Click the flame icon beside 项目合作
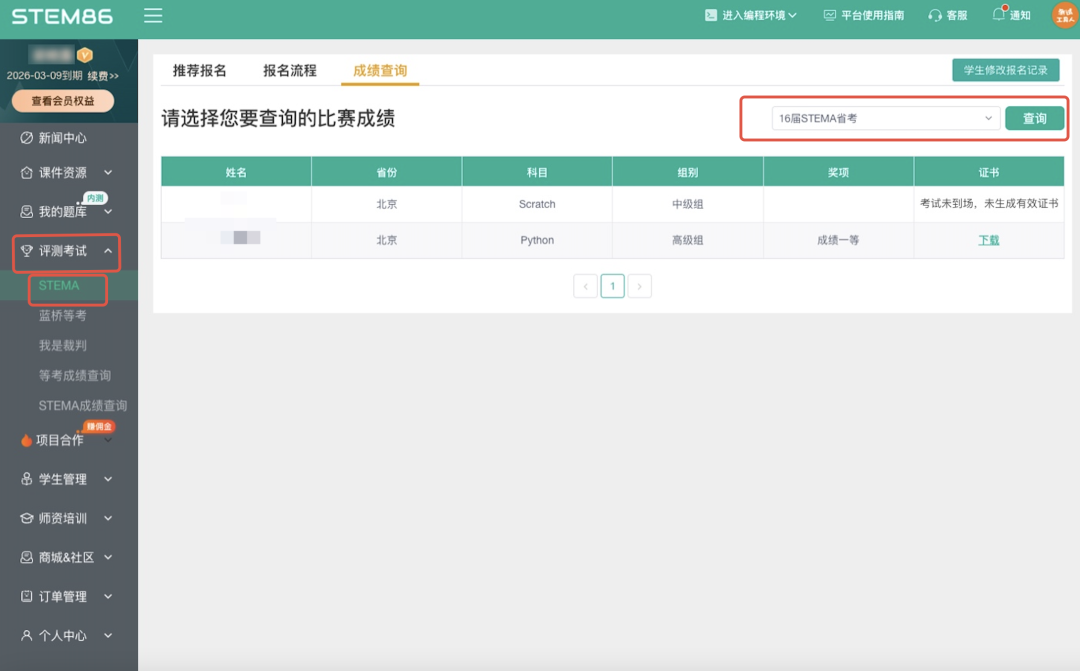Image resolution: width=1080 pixels, height=671 pixels. 26,440
